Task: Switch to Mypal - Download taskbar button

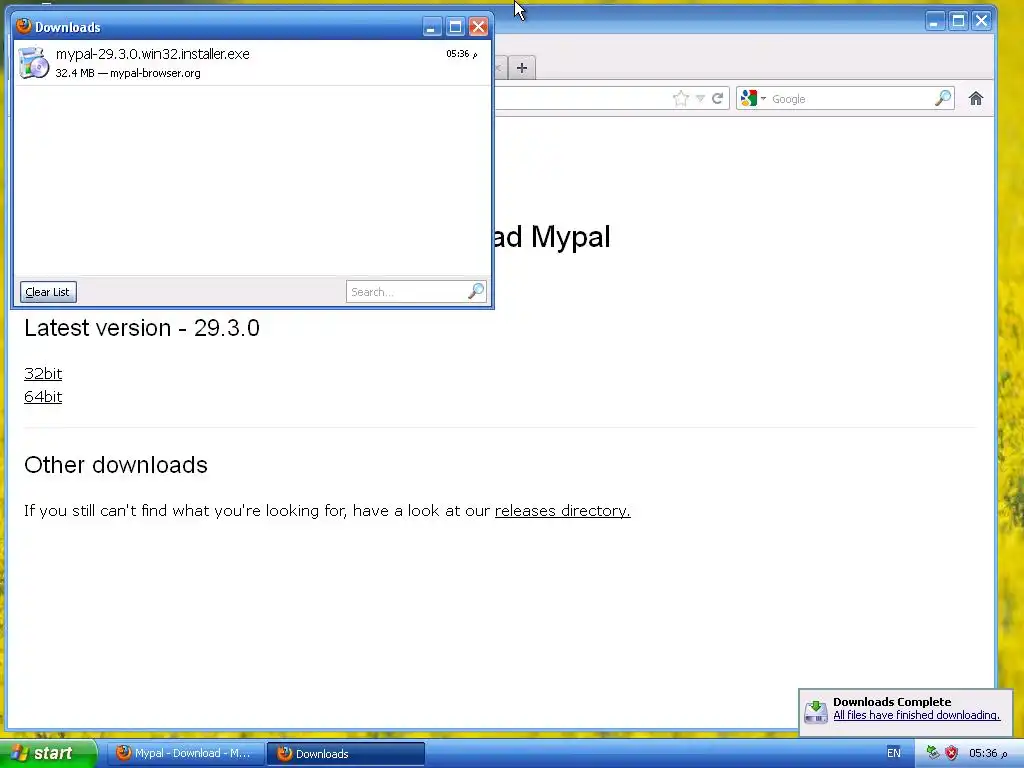Action: click(185, 754)
